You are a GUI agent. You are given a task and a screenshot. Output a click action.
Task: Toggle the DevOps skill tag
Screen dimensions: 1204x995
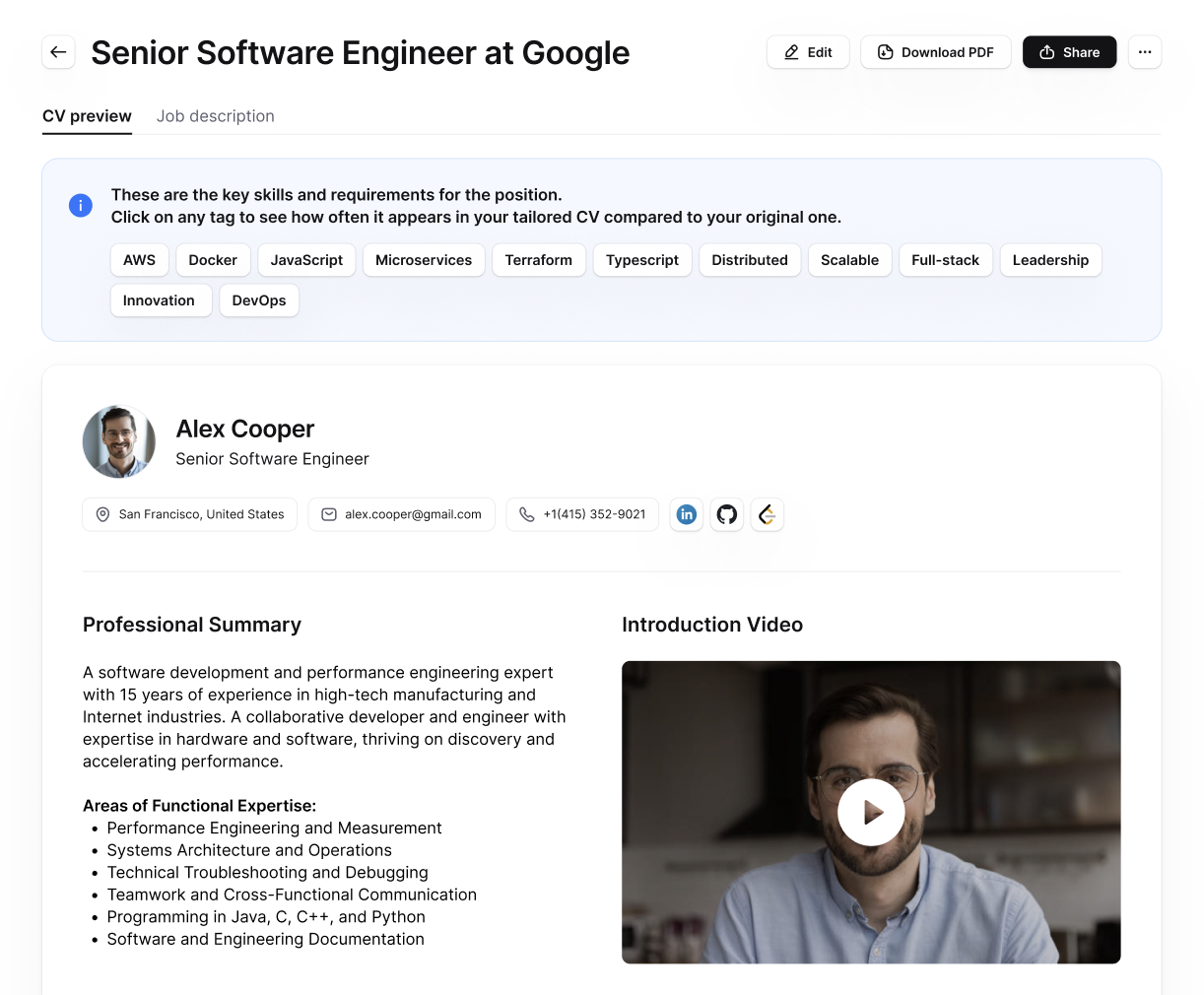258,299
